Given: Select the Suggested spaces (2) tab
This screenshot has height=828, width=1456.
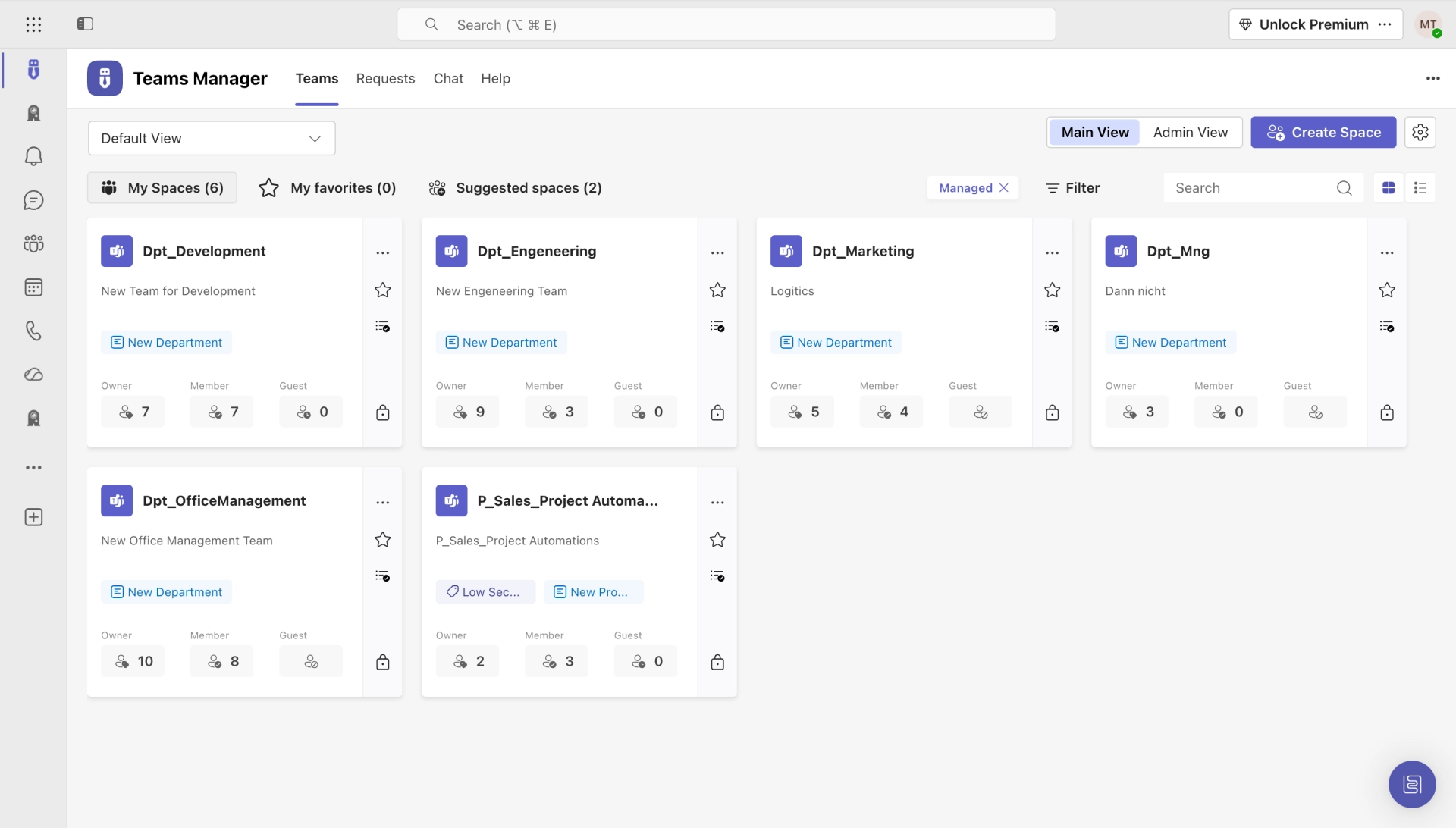Looking at the screenshot, I should [516, 187].
